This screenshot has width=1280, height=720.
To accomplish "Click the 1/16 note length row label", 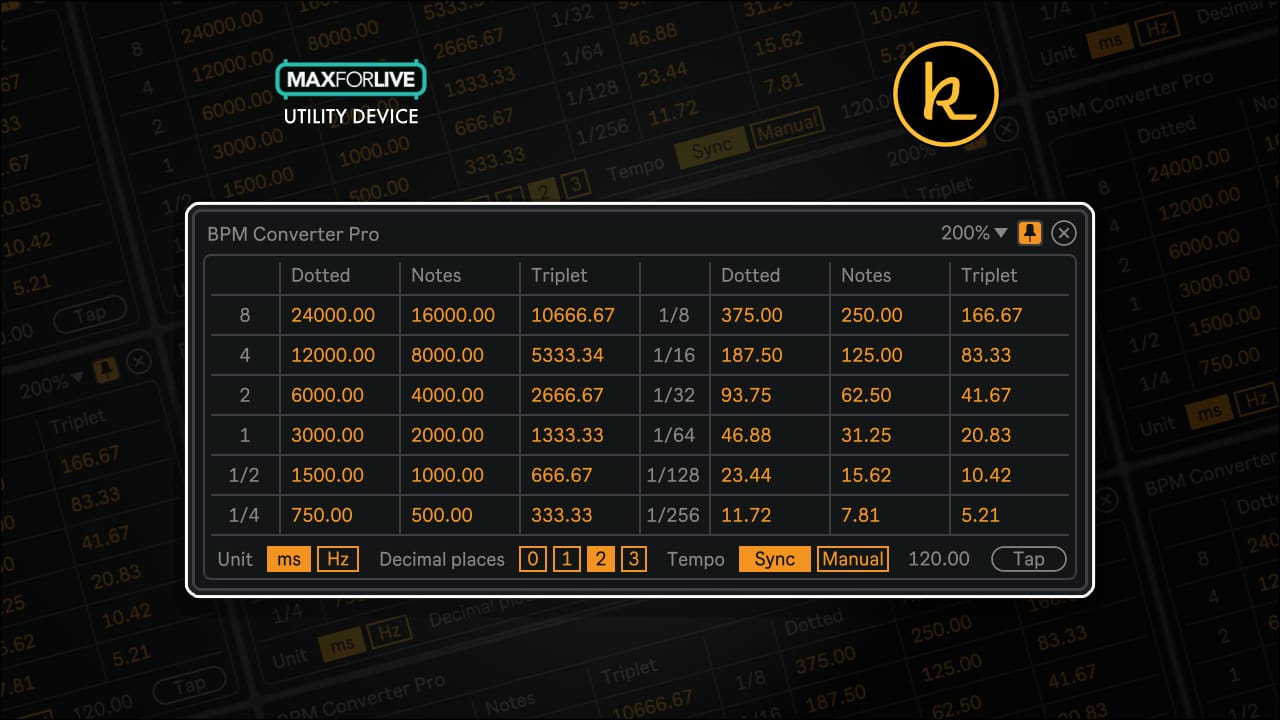I will [673, 355].
